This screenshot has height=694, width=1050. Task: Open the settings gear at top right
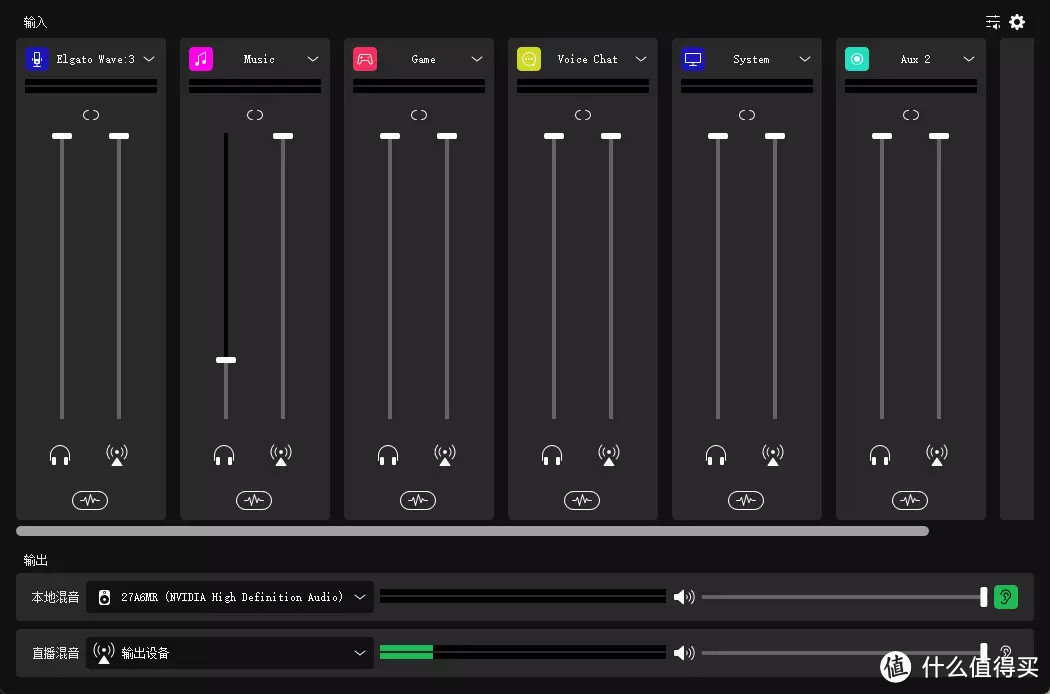point(1017,22)
